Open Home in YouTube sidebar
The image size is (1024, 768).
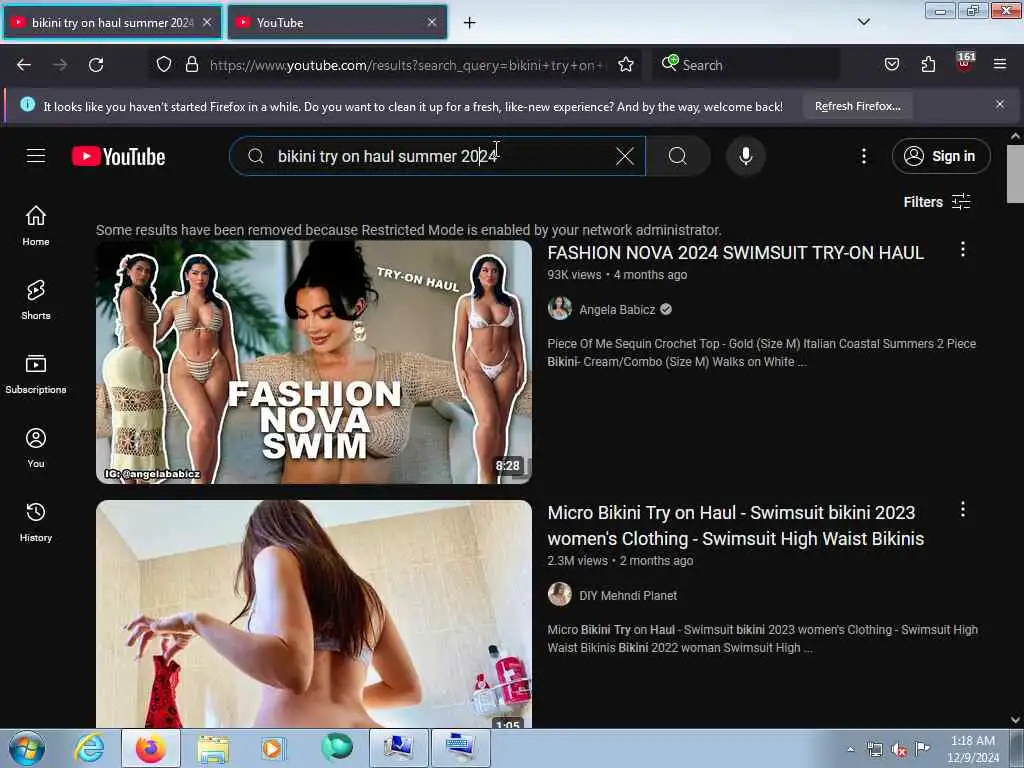[x=36, y=225]
